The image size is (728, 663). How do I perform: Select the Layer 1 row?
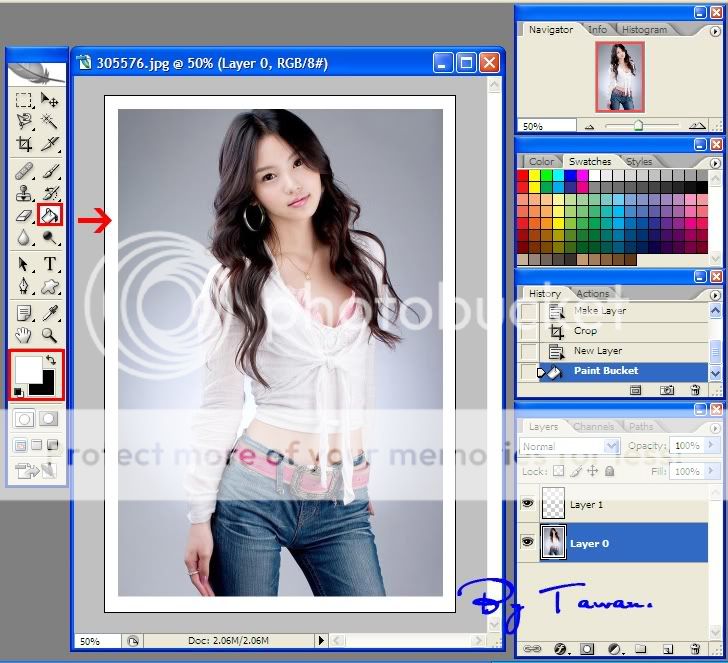(620, 505)
